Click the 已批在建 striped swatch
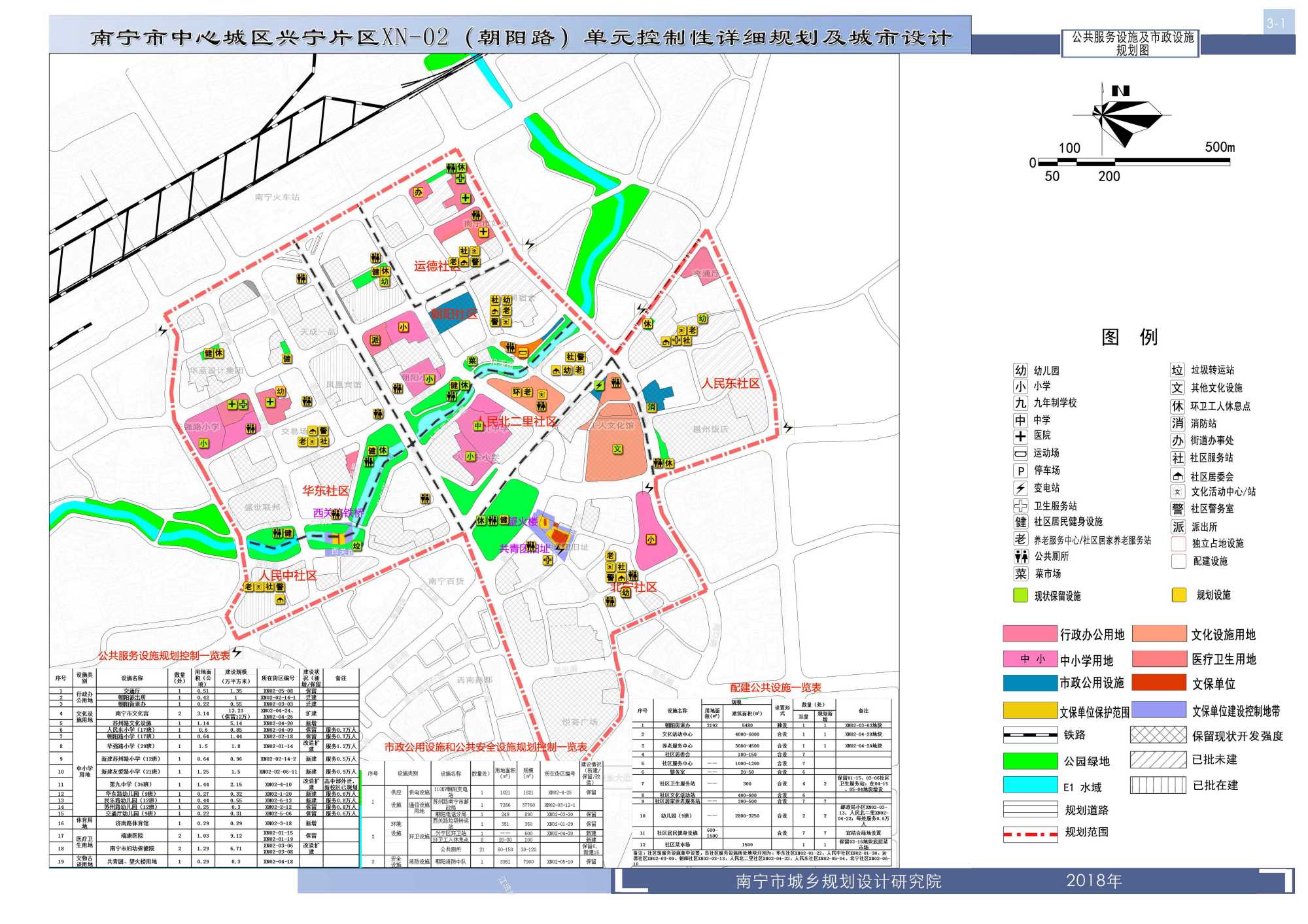Screen dimensions: 1308x924 [x=1158, y=785]
